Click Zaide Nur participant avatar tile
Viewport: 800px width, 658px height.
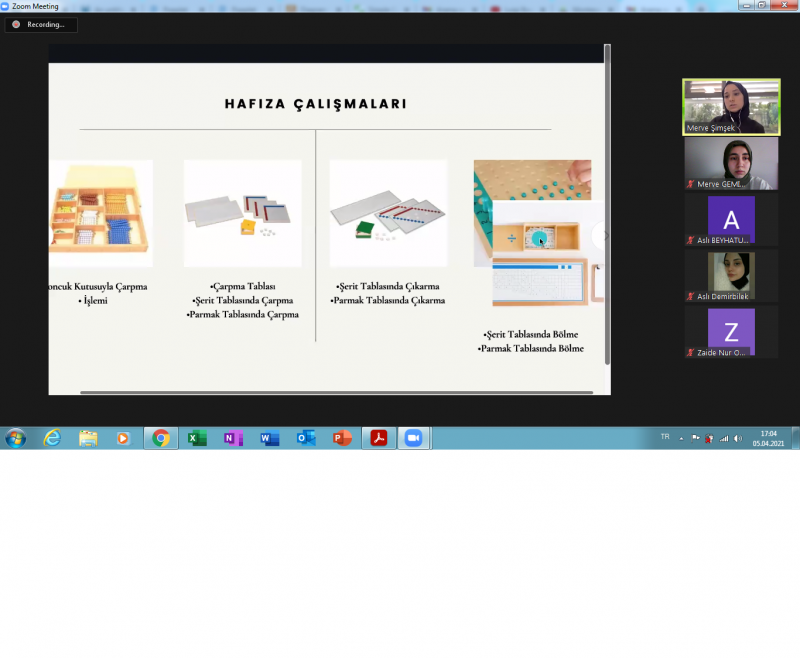coord(731,333)
